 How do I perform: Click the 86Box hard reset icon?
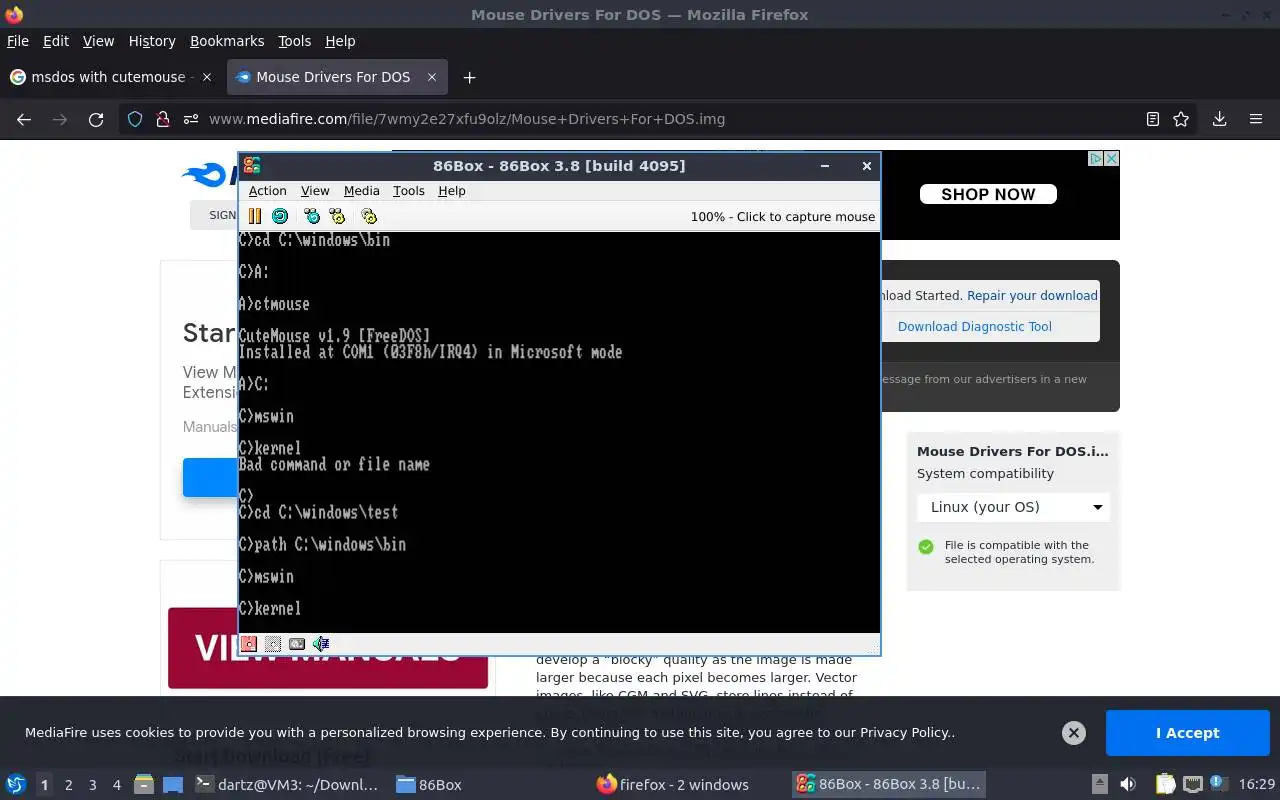280,216
